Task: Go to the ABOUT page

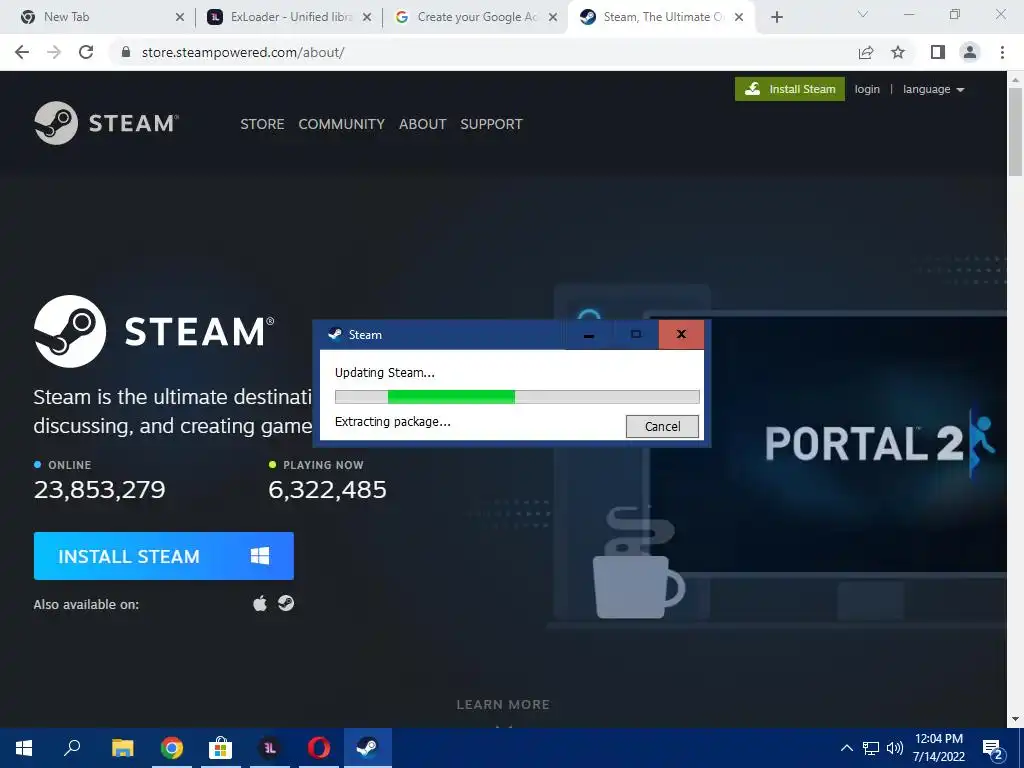Action: (423, 124)
